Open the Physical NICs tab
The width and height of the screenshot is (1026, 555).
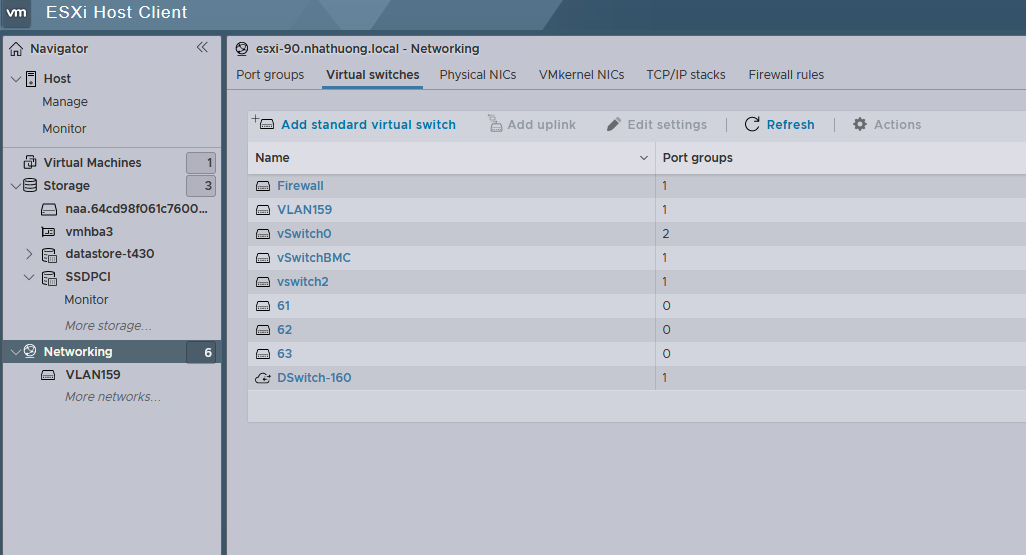[x=478, y=75]
